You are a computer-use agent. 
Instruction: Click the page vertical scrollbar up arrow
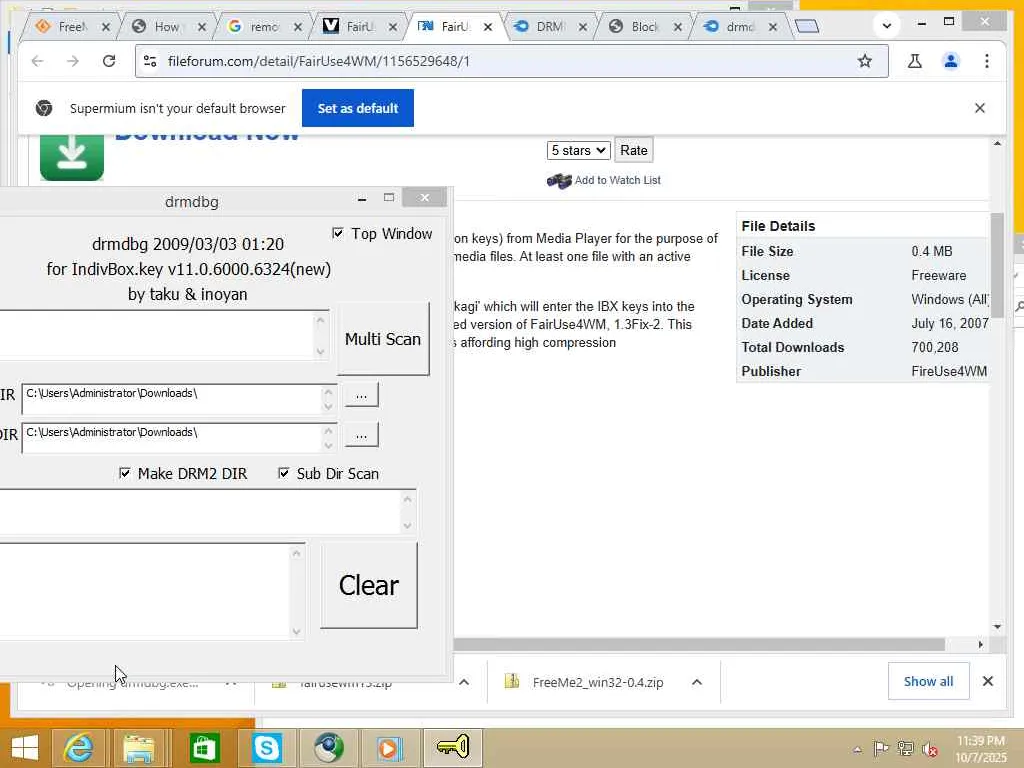click(997, 143)
